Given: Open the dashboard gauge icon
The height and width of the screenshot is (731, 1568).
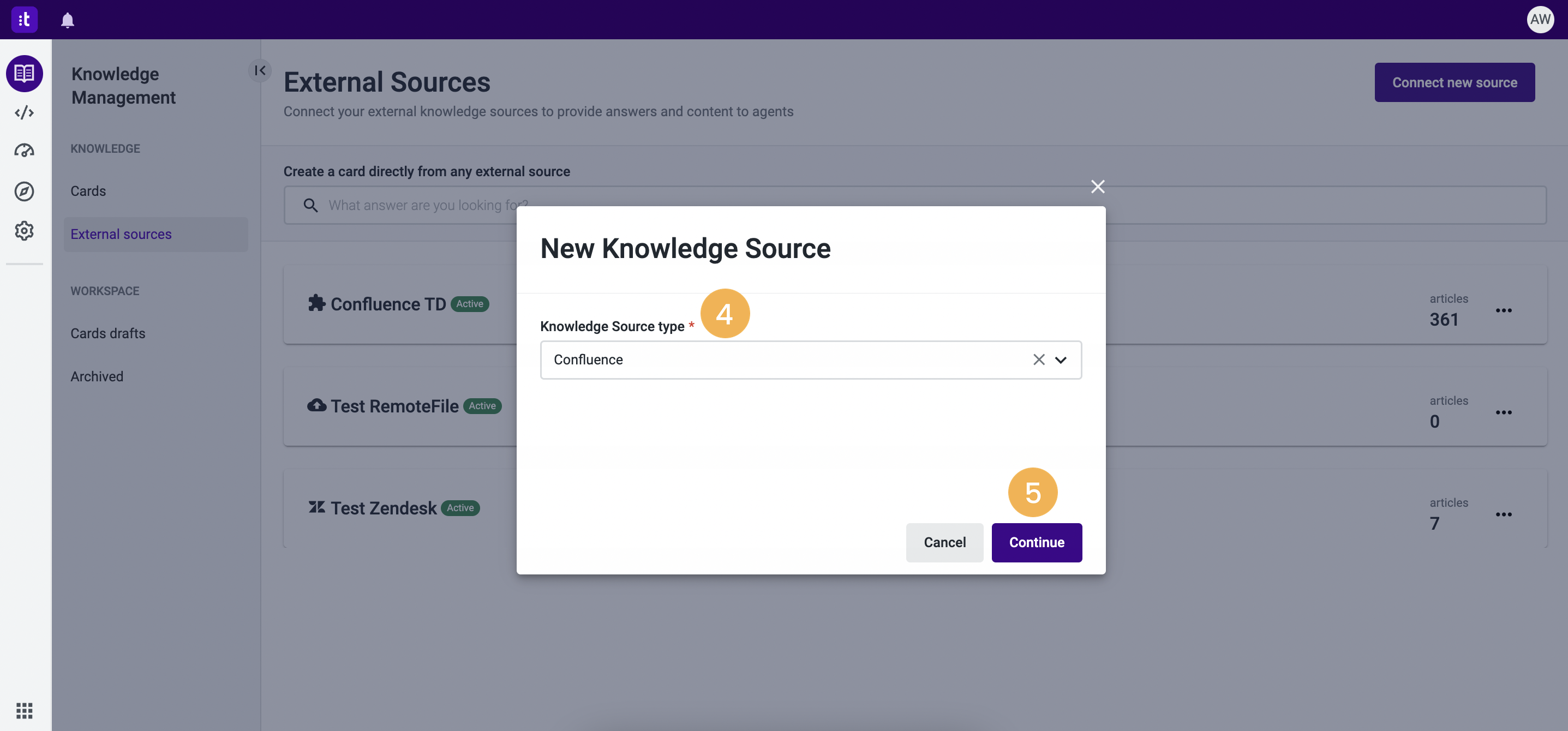Looking at the screenshot, I should [x=25, y=151].
